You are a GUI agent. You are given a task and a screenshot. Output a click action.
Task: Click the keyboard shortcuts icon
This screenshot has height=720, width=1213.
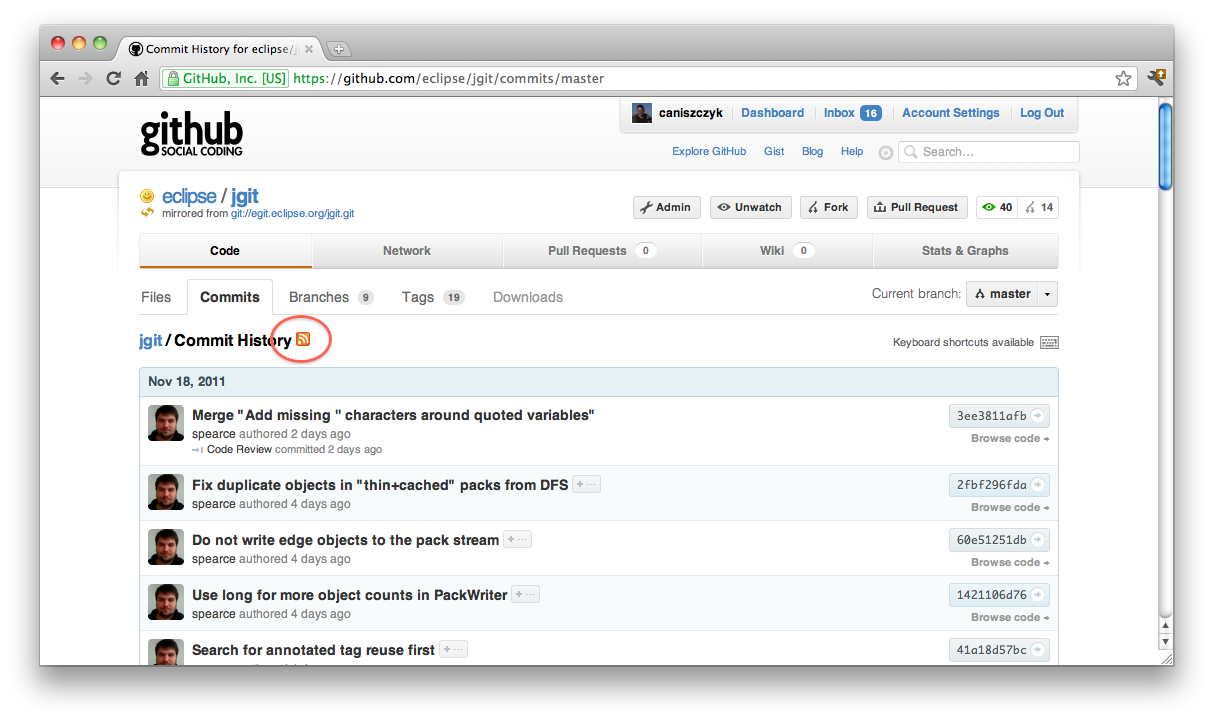point(1049,342)
